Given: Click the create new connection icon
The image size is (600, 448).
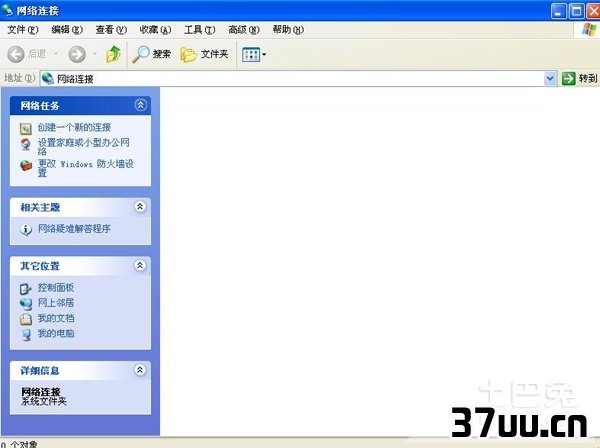Looking at the screenshot, I should 26,129.
